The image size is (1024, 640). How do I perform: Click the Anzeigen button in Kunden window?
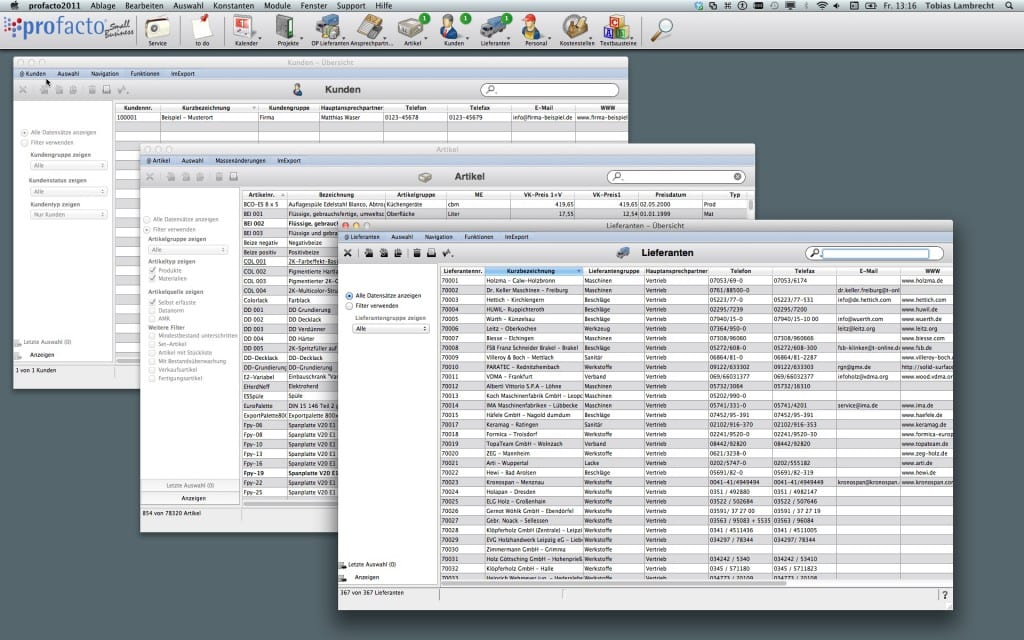[42, 355]
